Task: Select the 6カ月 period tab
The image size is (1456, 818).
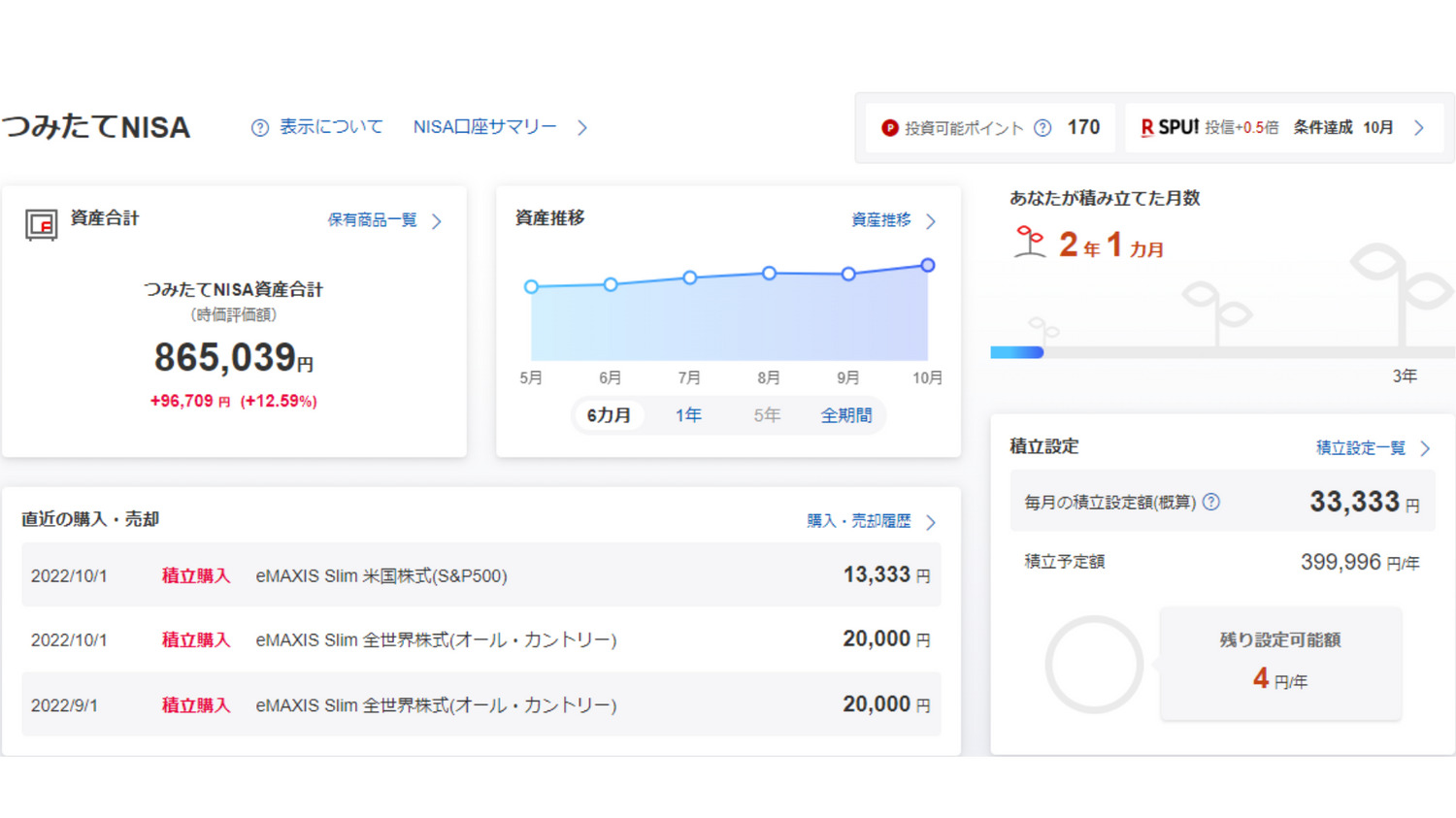Action: coord(609,415)
